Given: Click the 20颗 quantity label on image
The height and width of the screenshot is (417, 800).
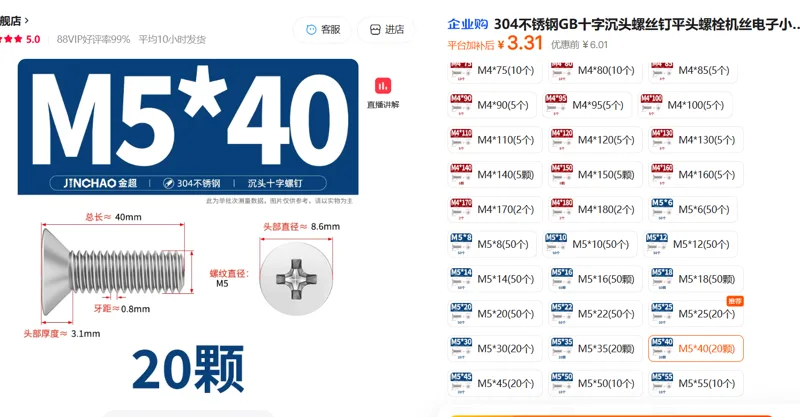Looking at the screenshot, I should pyautogui.click(x=188, y=369).
